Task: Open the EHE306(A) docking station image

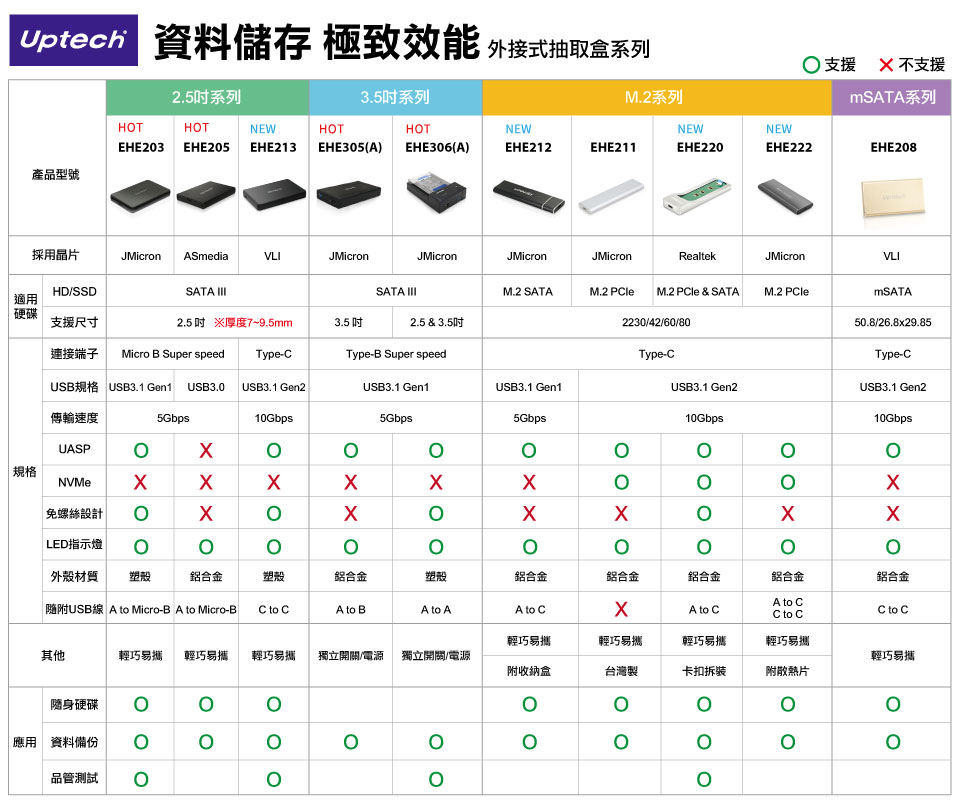Action: 436,192
